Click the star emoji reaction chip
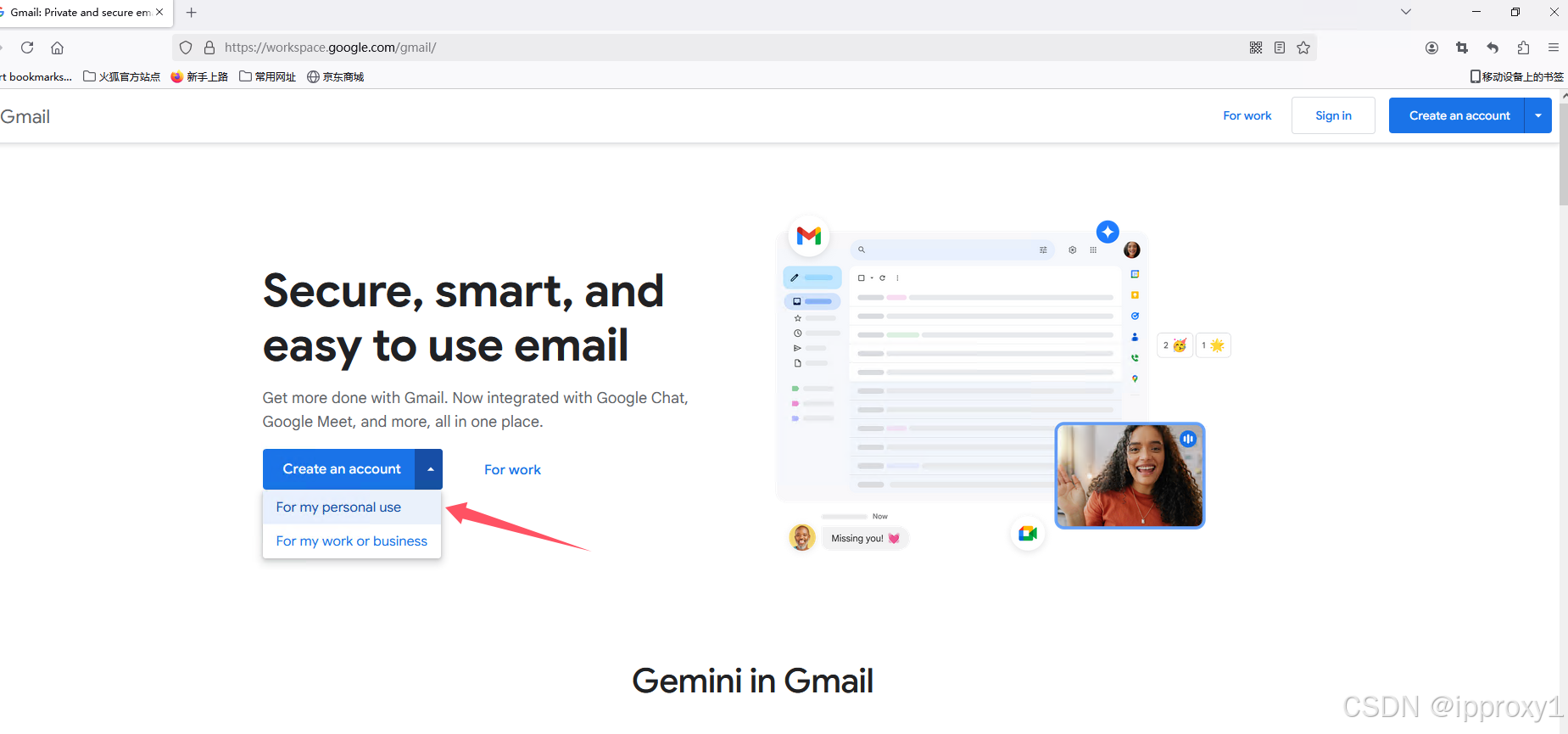The image size is (1568, 734). tap(1213, 345)
